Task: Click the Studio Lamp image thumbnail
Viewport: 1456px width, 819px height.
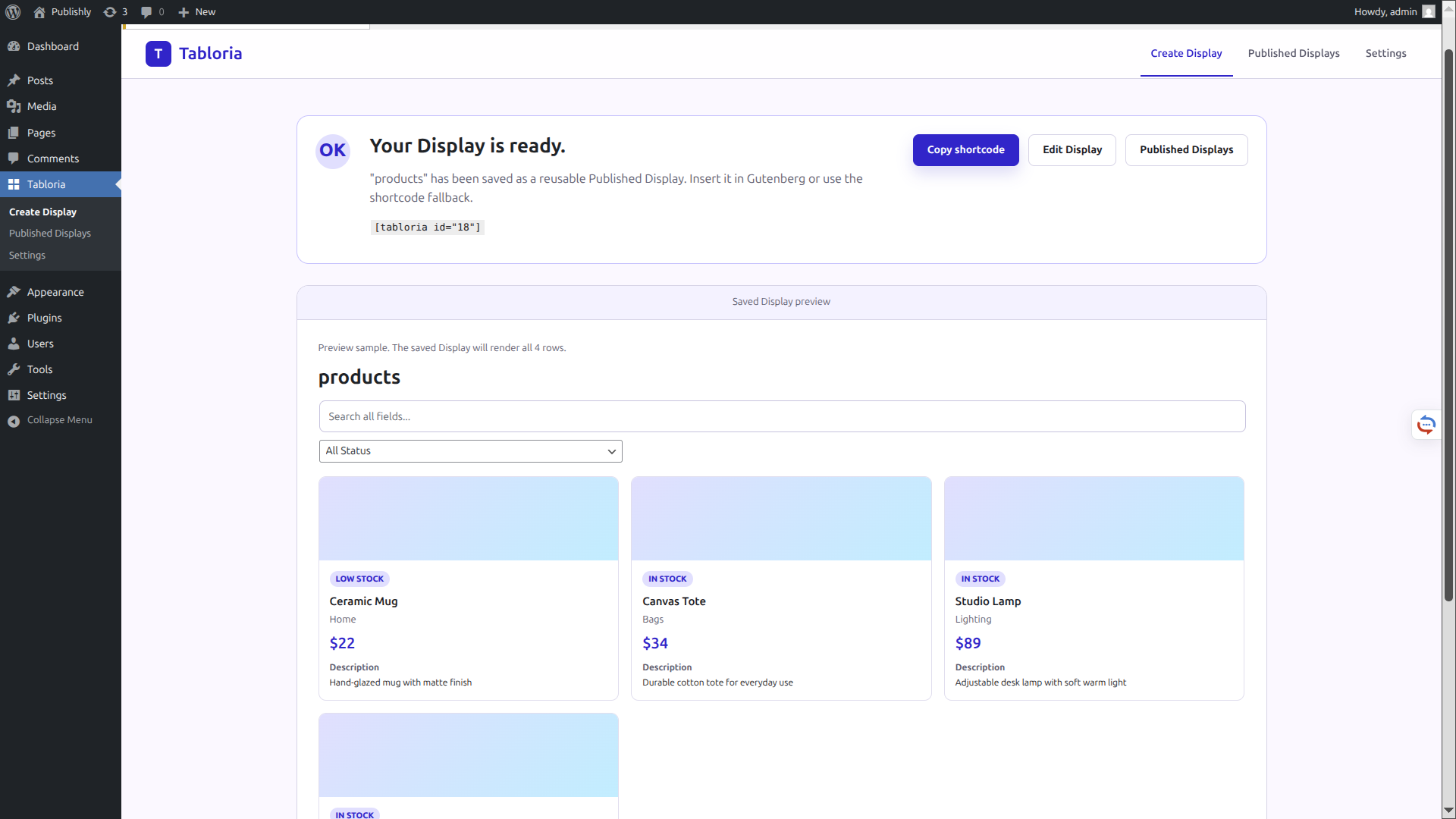Action: pos(1094,519)
